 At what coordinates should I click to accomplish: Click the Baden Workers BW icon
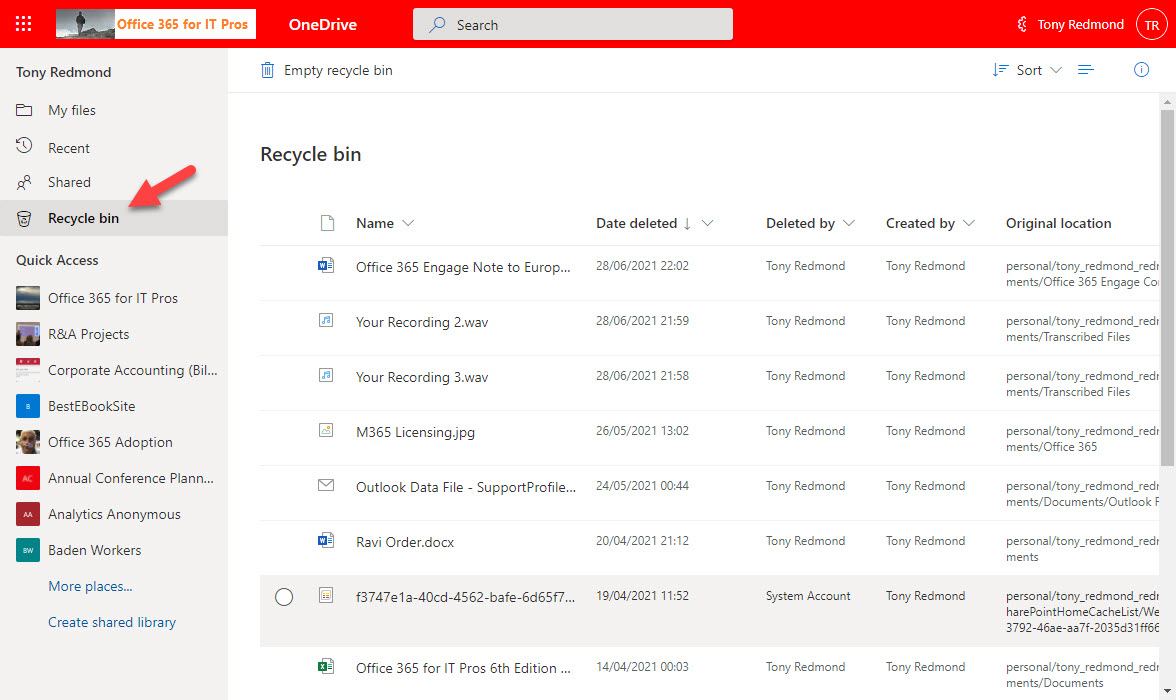pyautogui.click(x=28, y=550)
